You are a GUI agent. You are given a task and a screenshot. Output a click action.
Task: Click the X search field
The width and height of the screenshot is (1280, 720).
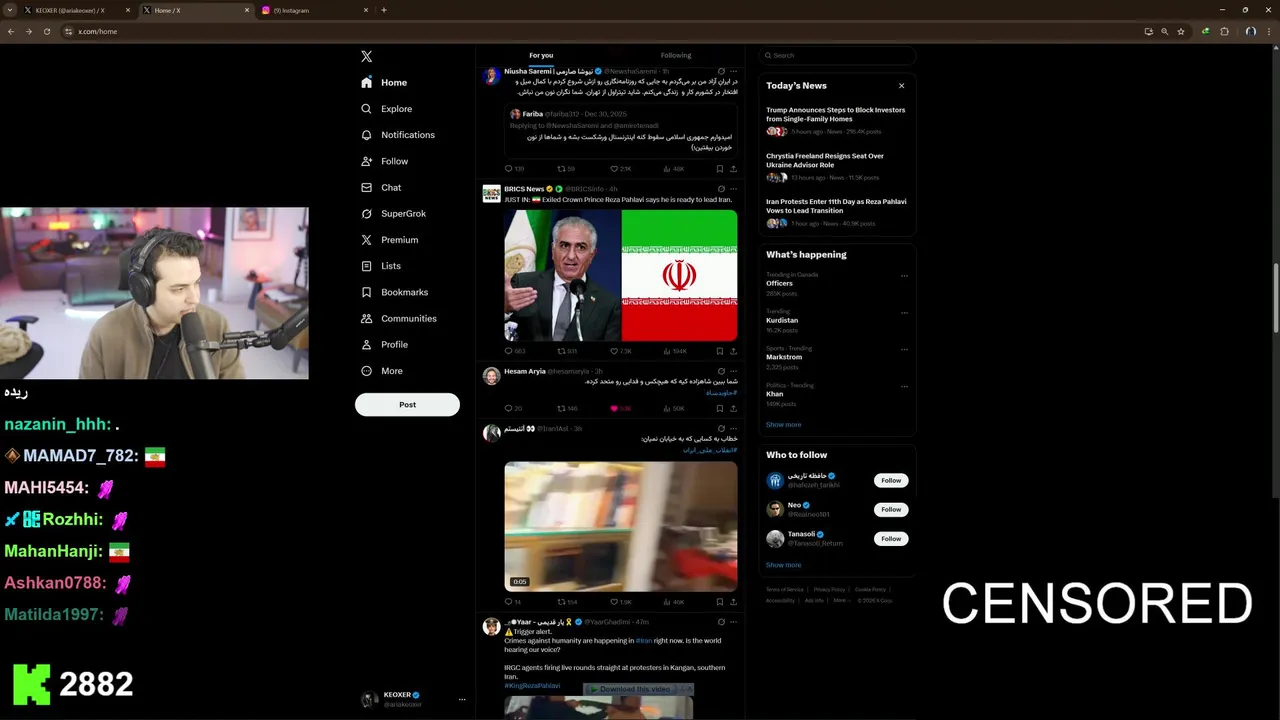pyautogui.click(x=837, y=55)
